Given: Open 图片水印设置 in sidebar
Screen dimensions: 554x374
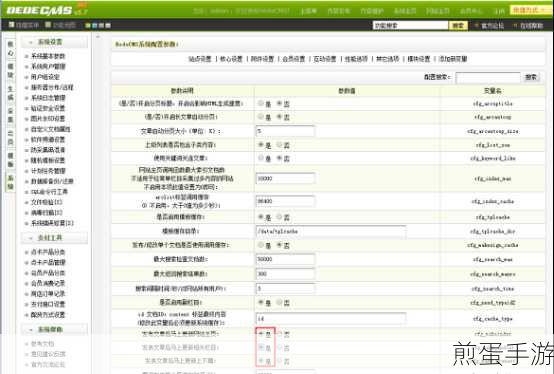Looking at the screenshot, I should 48,119.
